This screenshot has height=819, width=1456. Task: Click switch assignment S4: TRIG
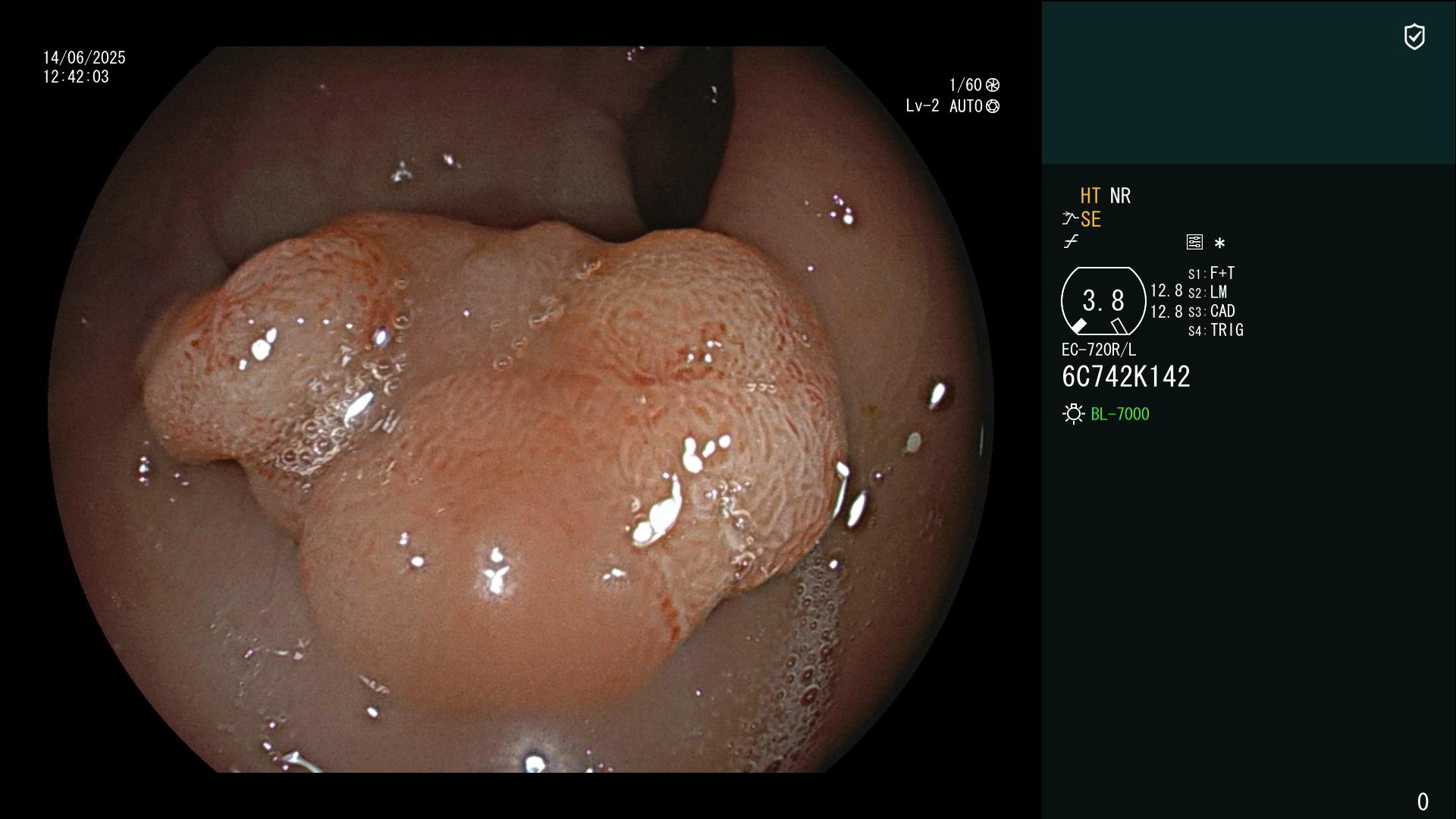pos(1216,331)
